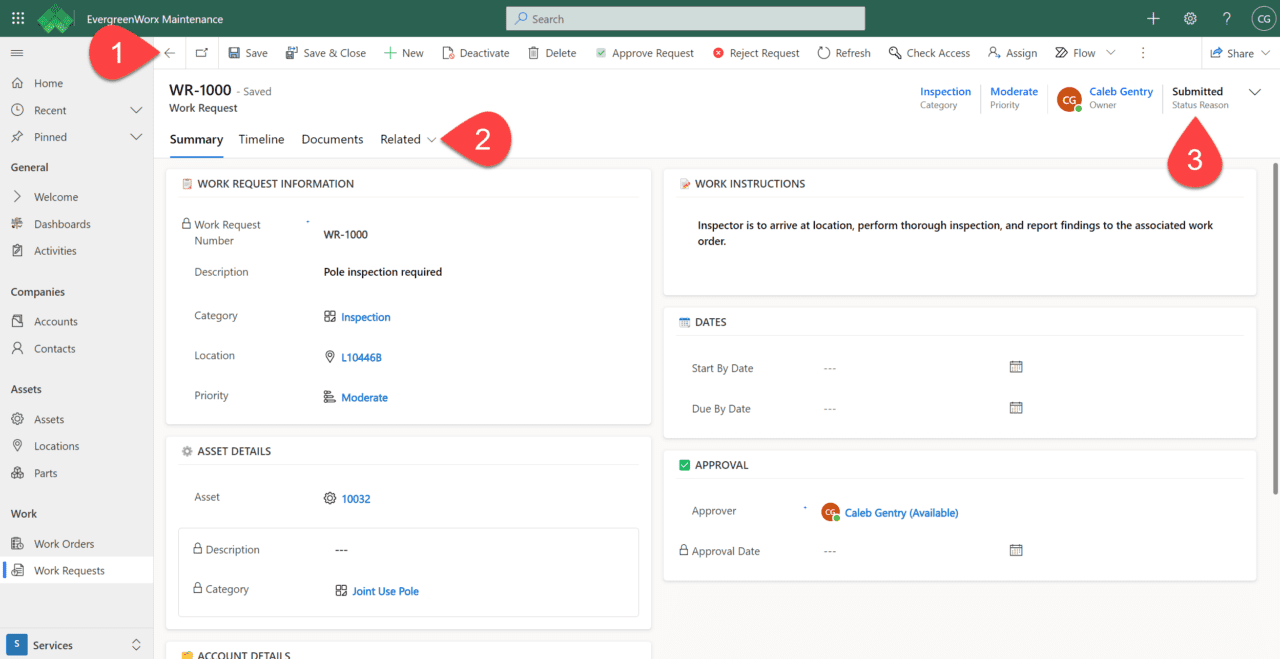Switch to the Summary tab
1280x659 pixels.
(x=196, y=139)
